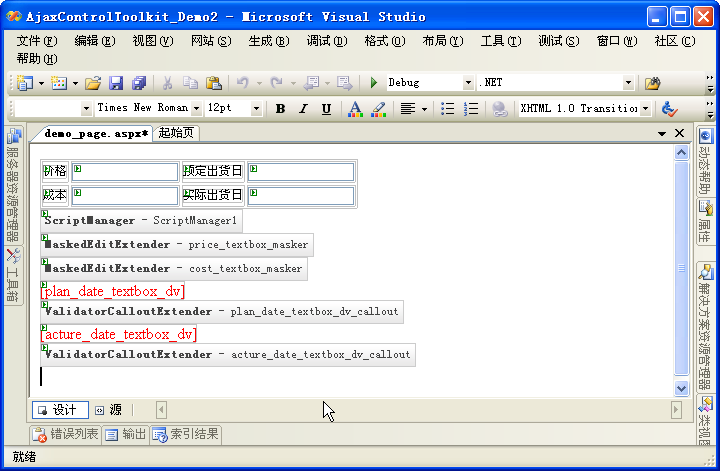
Task: Open the 错误列表 panel tab
Action: (66, 434)
